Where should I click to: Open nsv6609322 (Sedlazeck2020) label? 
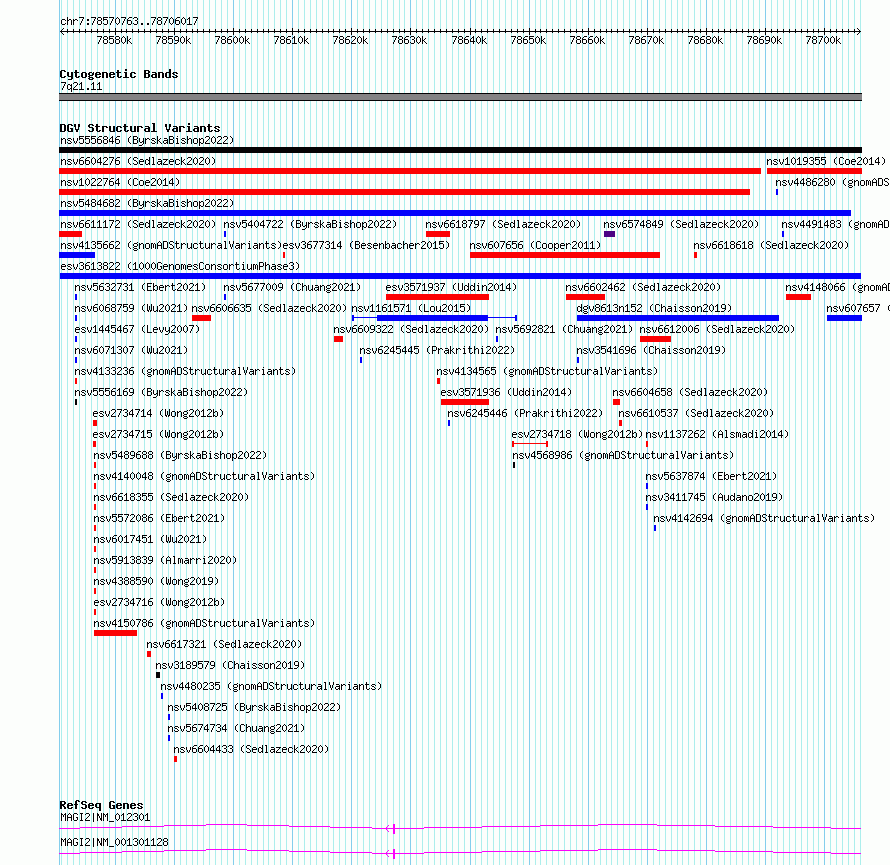411,329
